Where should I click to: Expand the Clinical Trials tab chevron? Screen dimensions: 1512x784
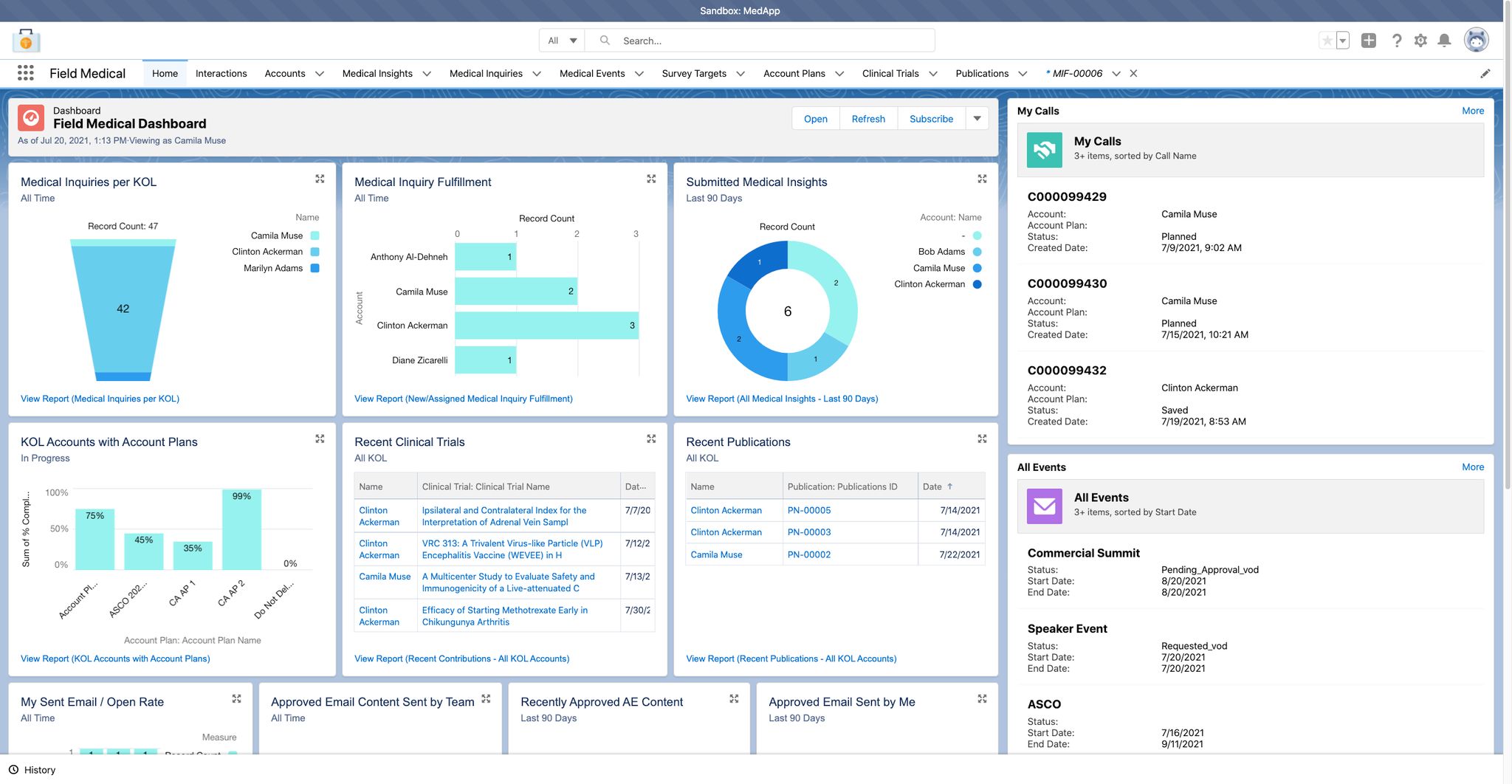(933, 74)
